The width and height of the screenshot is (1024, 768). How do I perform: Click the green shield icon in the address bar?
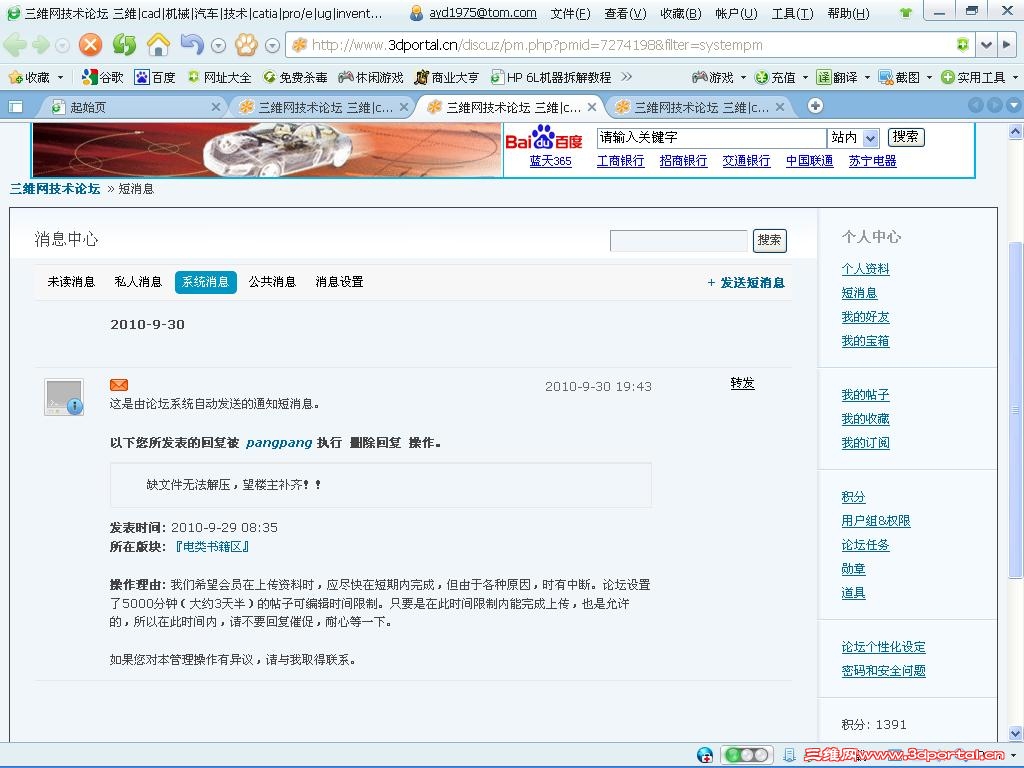[963, 44]
